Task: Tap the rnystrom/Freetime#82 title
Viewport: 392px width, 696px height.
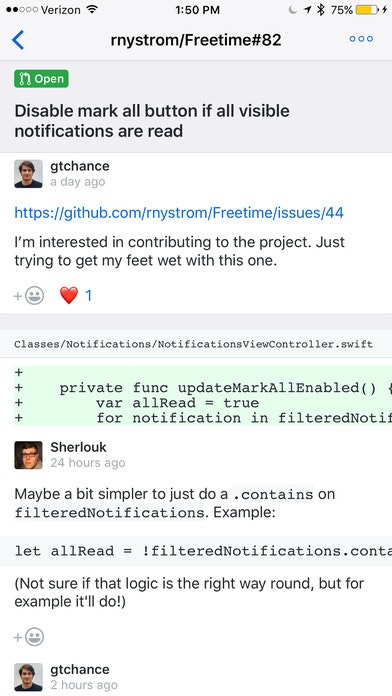Action: coord(196,40)
